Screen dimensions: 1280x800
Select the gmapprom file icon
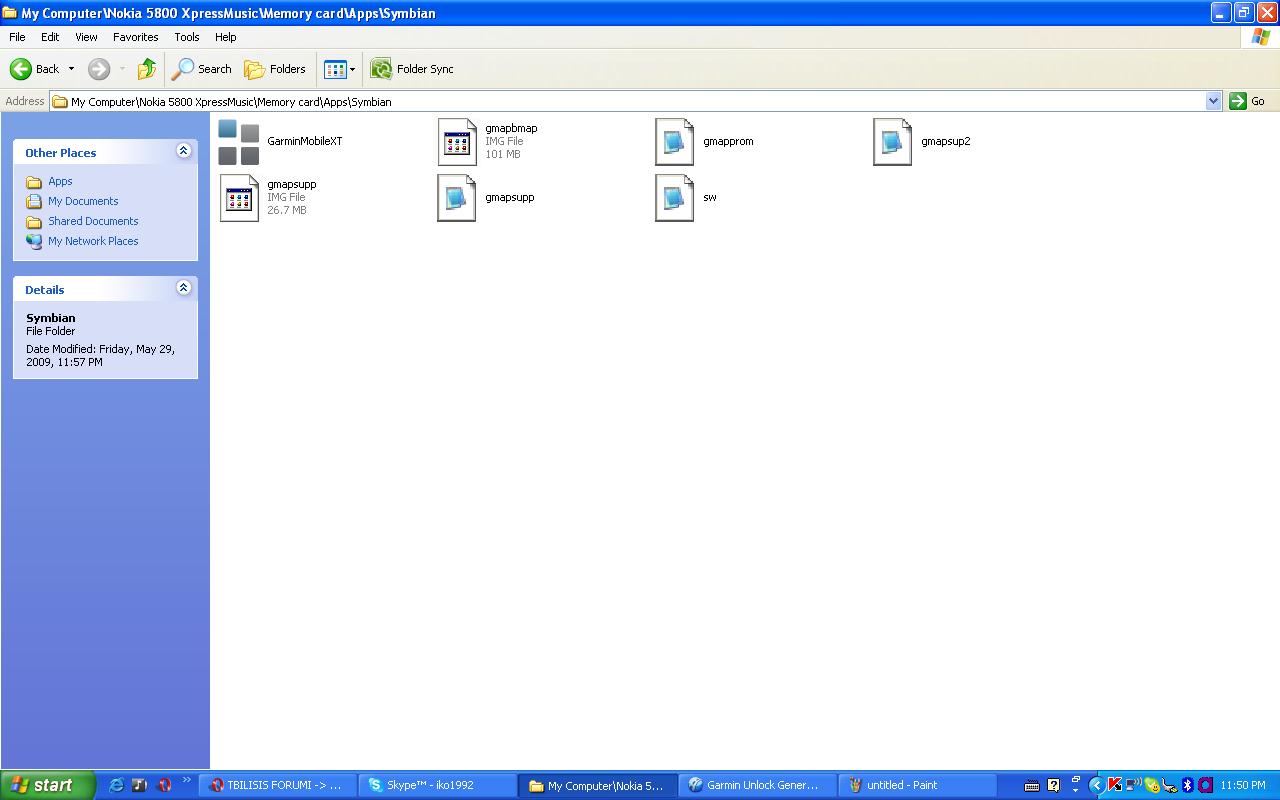674,142
